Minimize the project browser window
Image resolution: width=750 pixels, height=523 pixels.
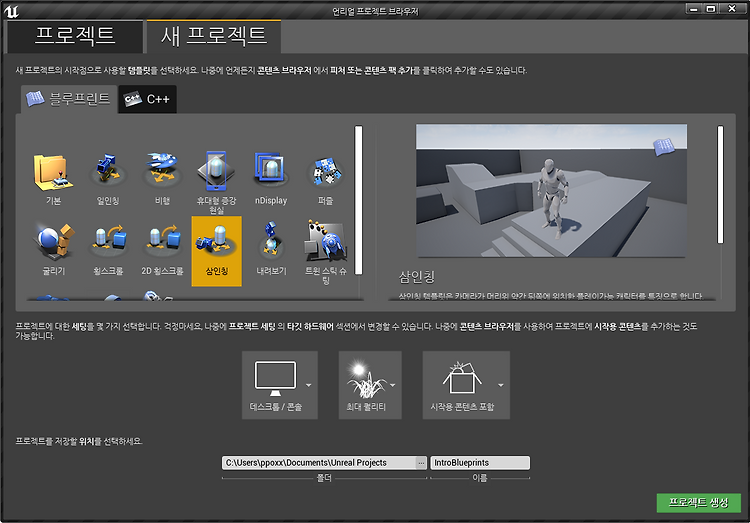[x=694, y=9]
